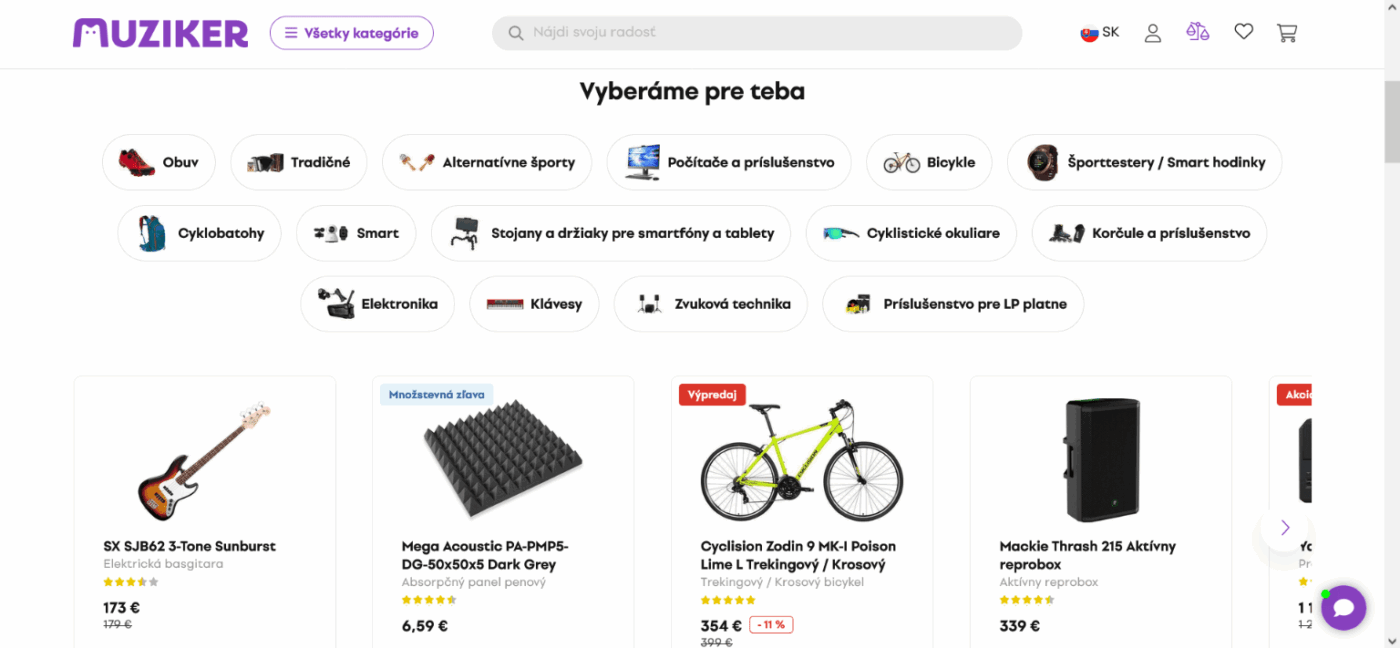Click the Muziker logo
The image size is (1400, 648).
pyautogui.click(x=160, y=33)
